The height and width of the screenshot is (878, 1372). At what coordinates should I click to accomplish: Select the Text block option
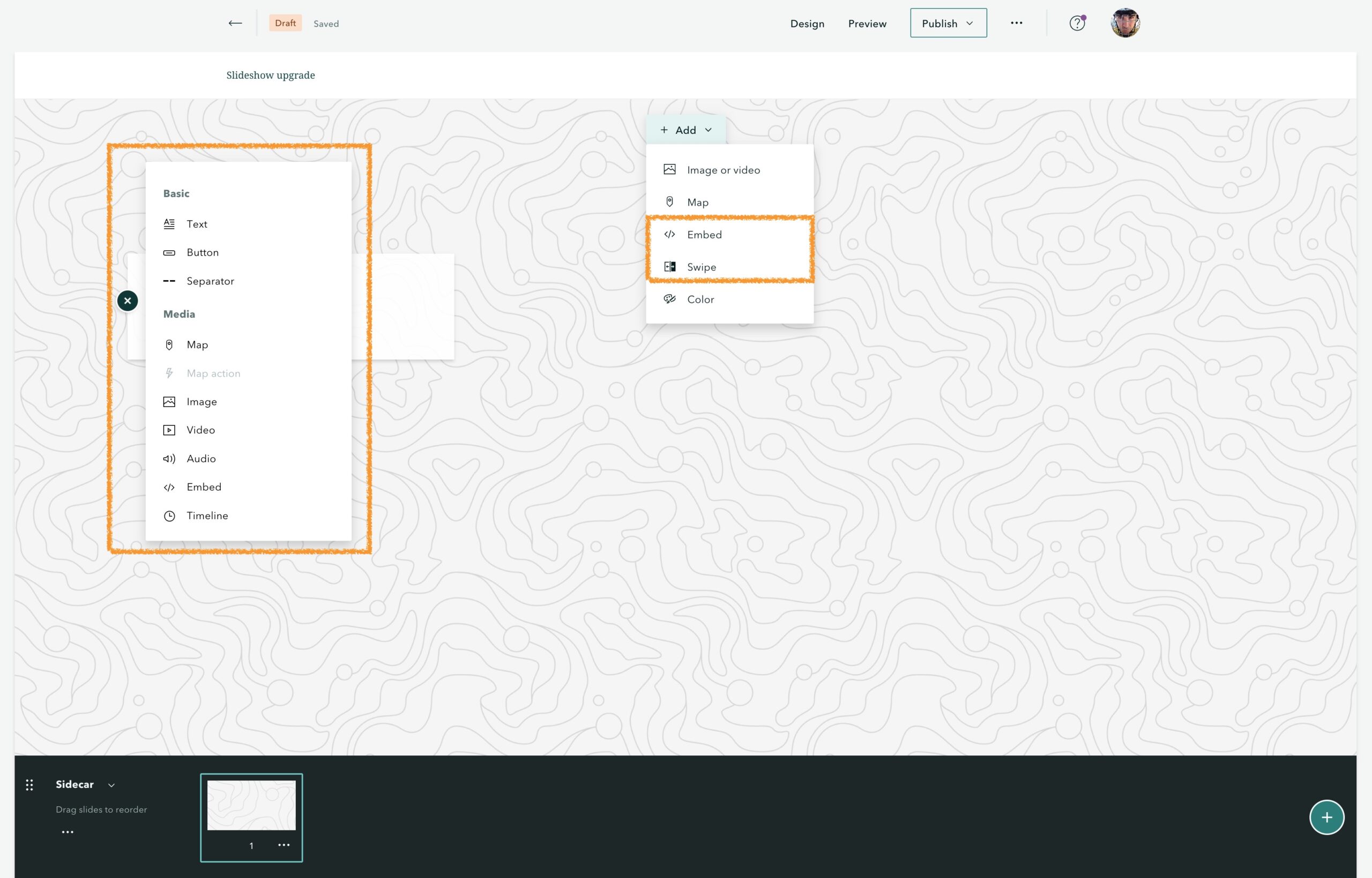pyautogui.click(x=197, y=223)
